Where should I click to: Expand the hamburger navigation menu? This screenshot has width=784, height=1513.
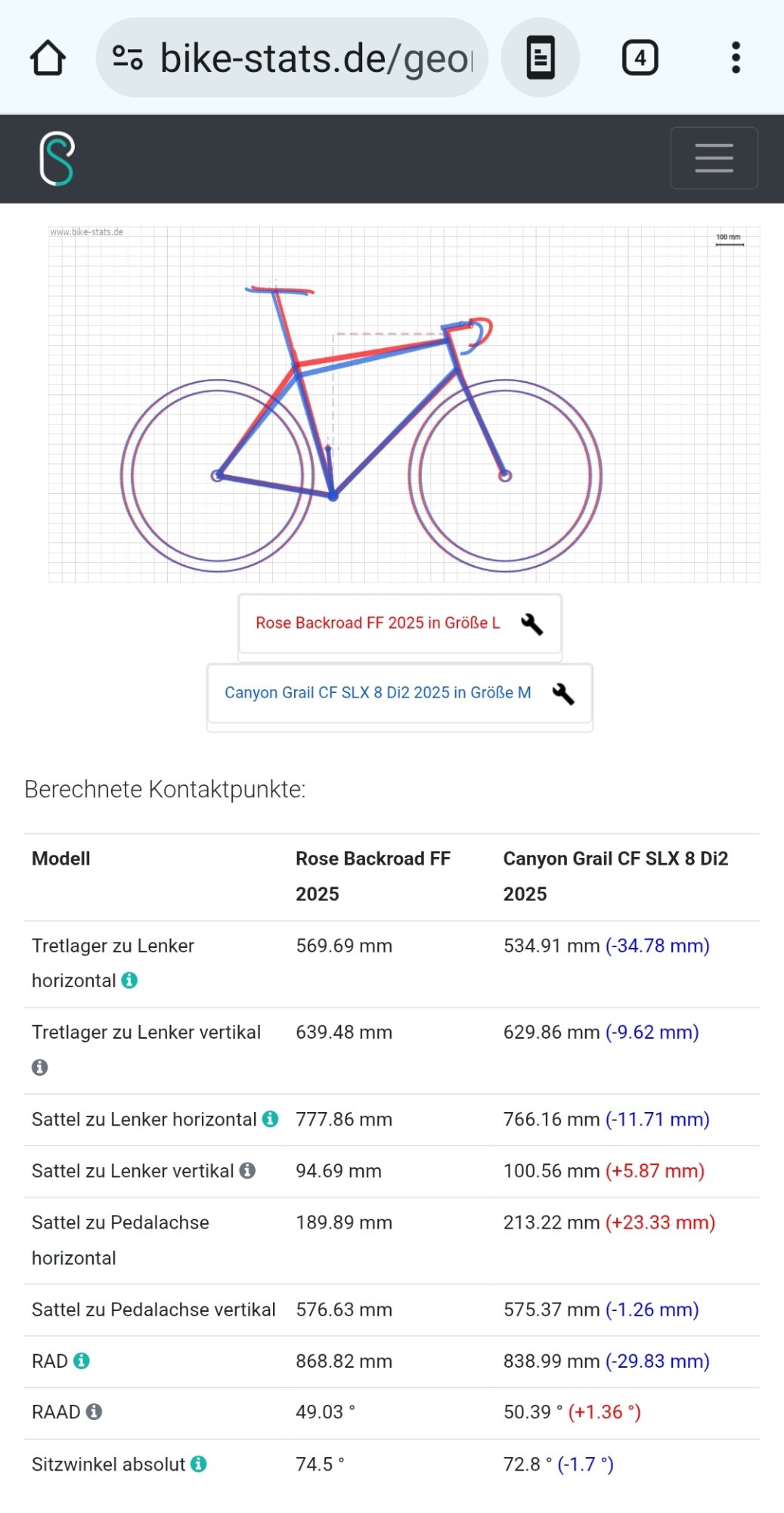tap(714, 158)
